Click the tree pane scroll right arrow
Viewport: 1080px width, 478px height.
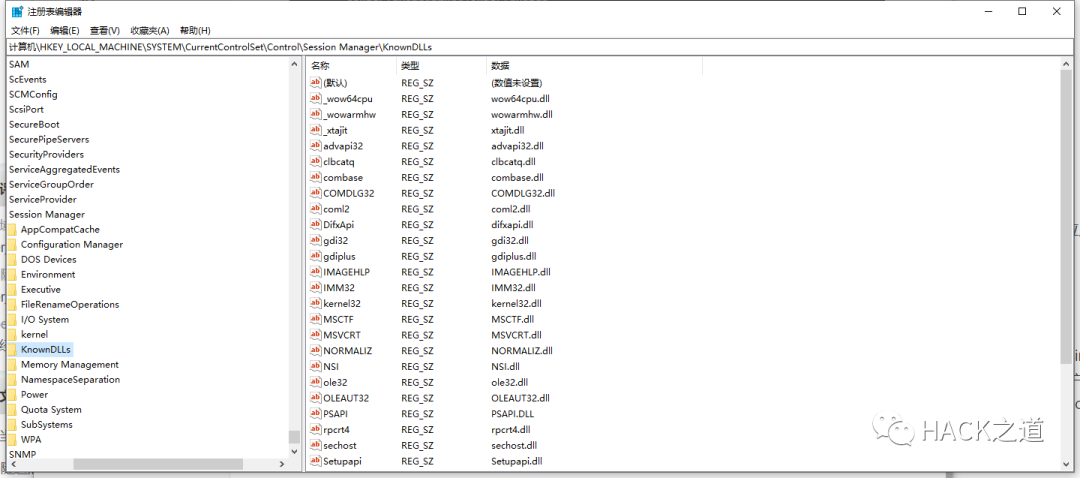click(281, 465)
